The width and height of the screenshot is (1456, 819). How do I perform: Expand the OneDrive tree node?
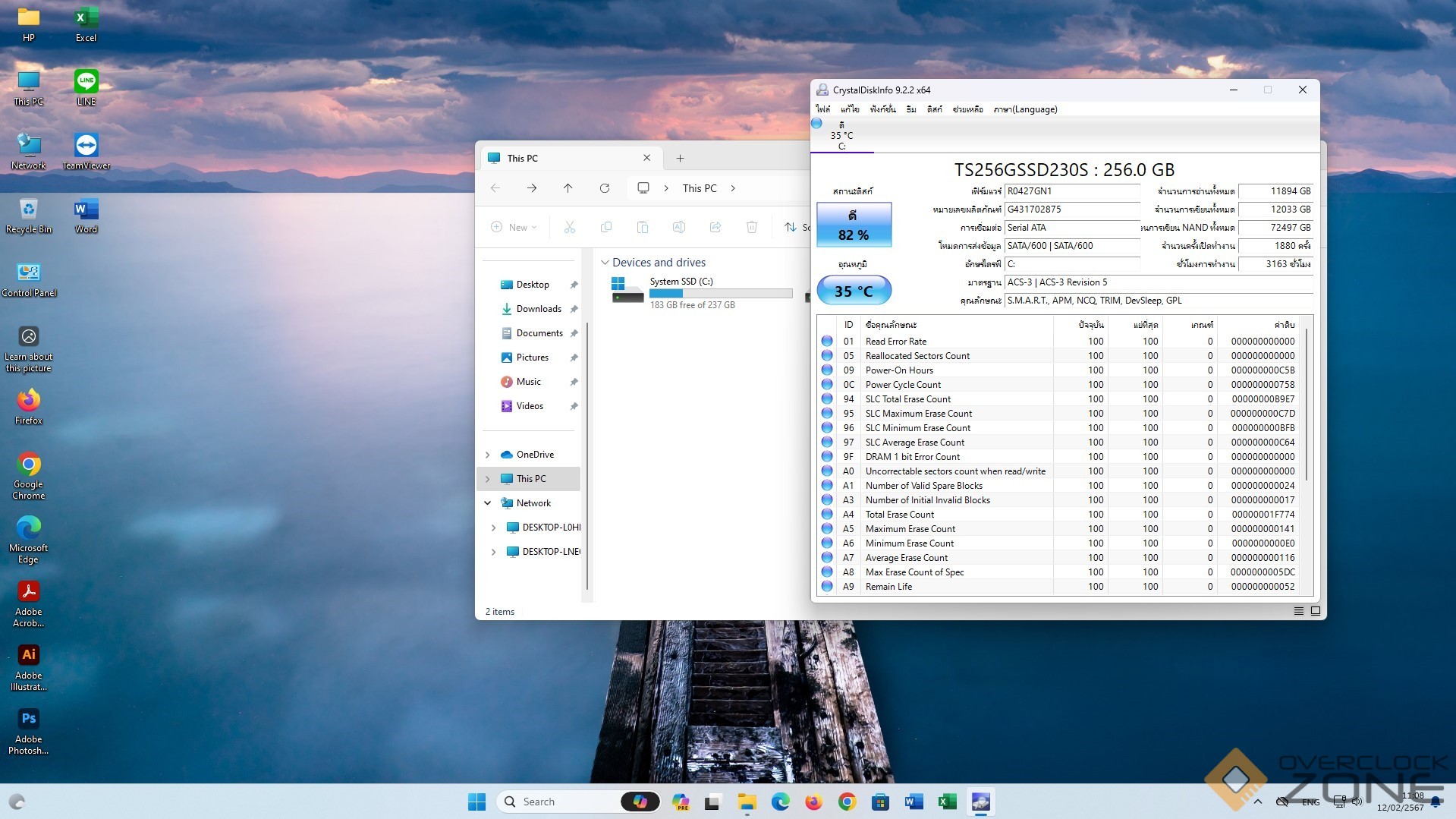(487, 455)
